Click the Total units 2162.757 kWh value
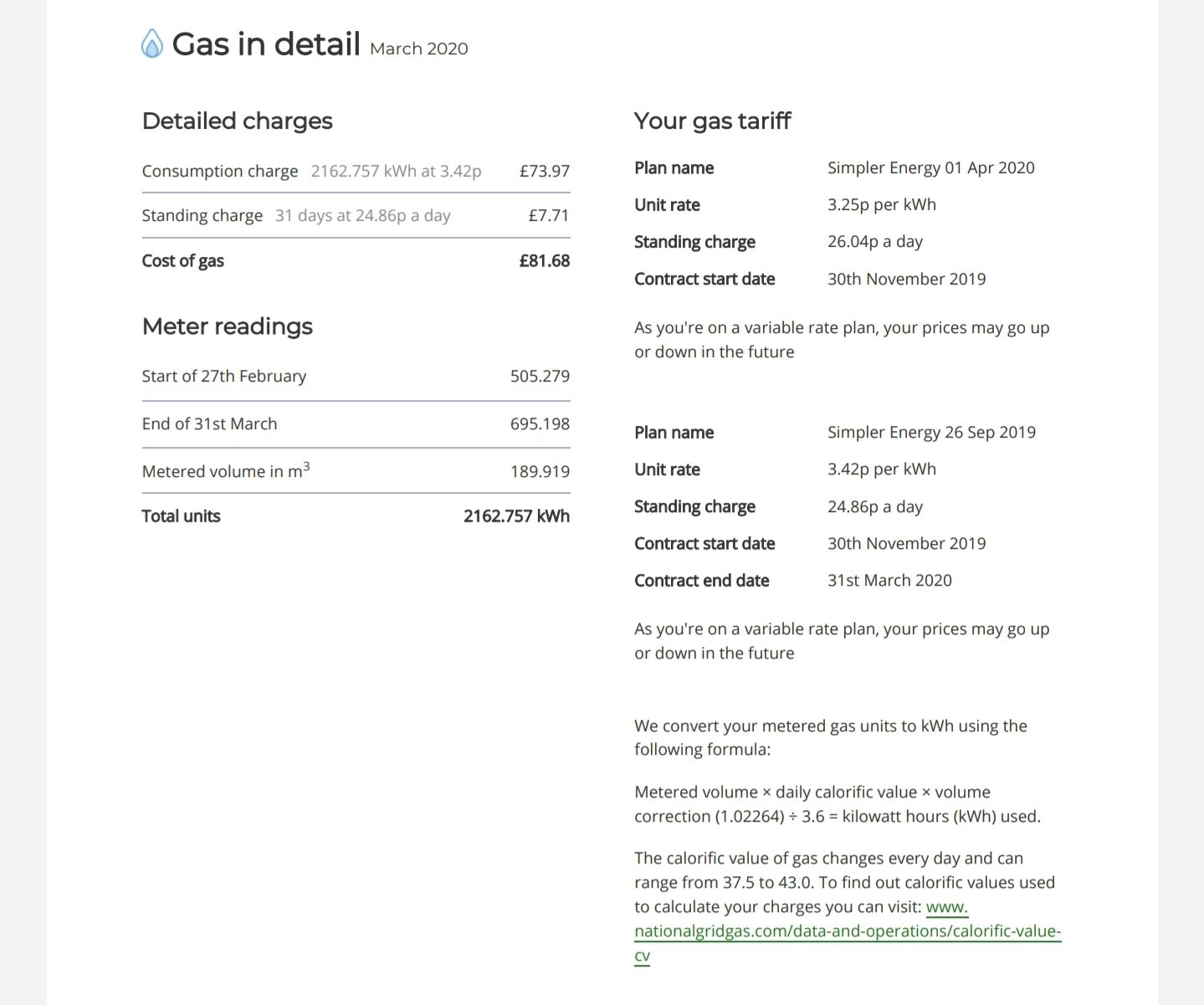The image size is (1204, 1005). point(516,516)
